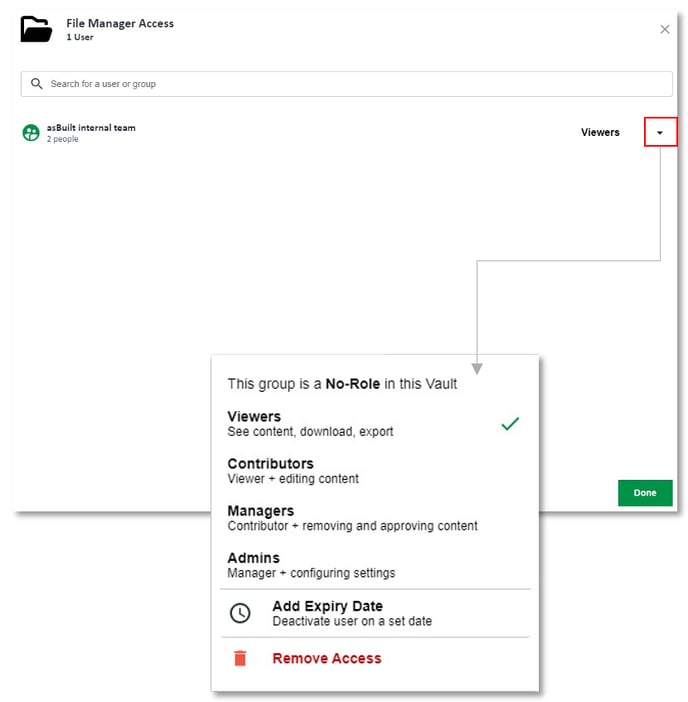Click the clock icon for expiry date
Screen dimensions: 688x702
[x=240, y=613]
